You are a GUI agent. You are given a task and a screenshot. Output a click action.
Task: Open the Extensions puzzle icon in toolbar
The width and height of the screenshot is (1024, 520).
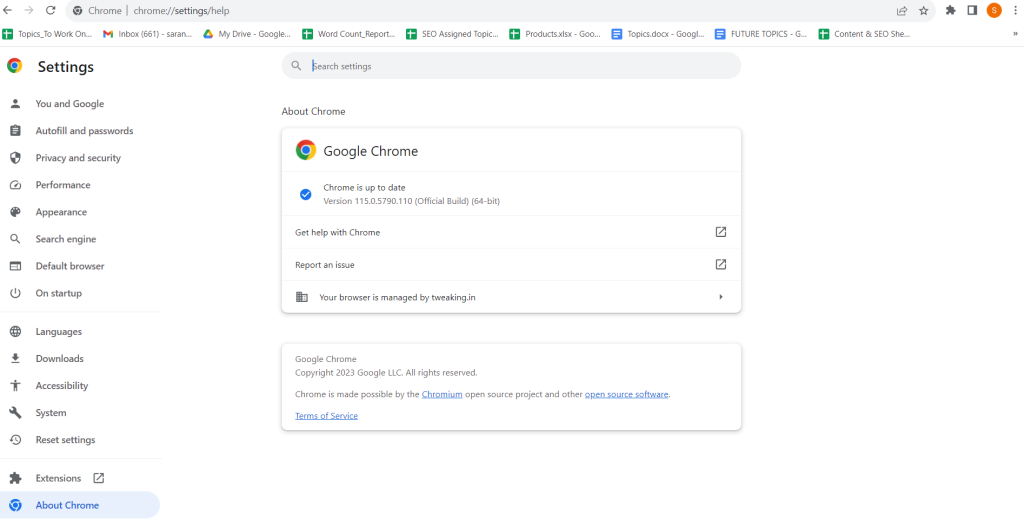pos(951,10)
